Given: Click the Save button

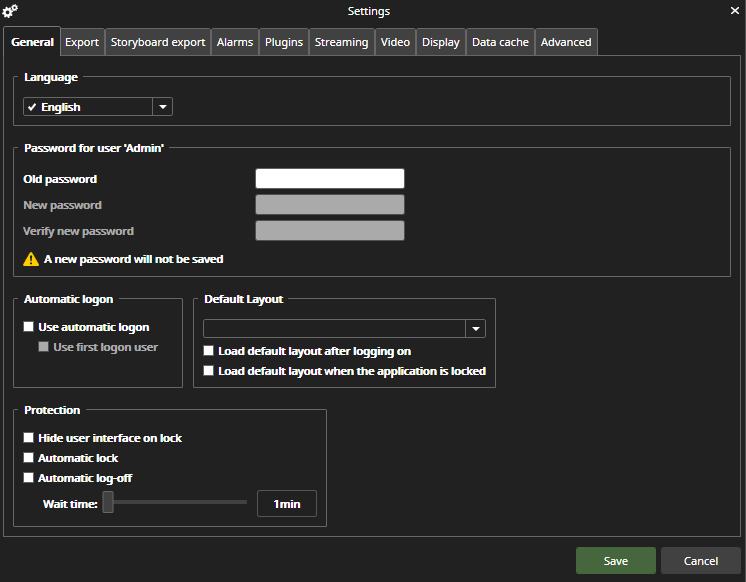Looking at the screenshot, I should pyautogui.click(x=615, y=561).
